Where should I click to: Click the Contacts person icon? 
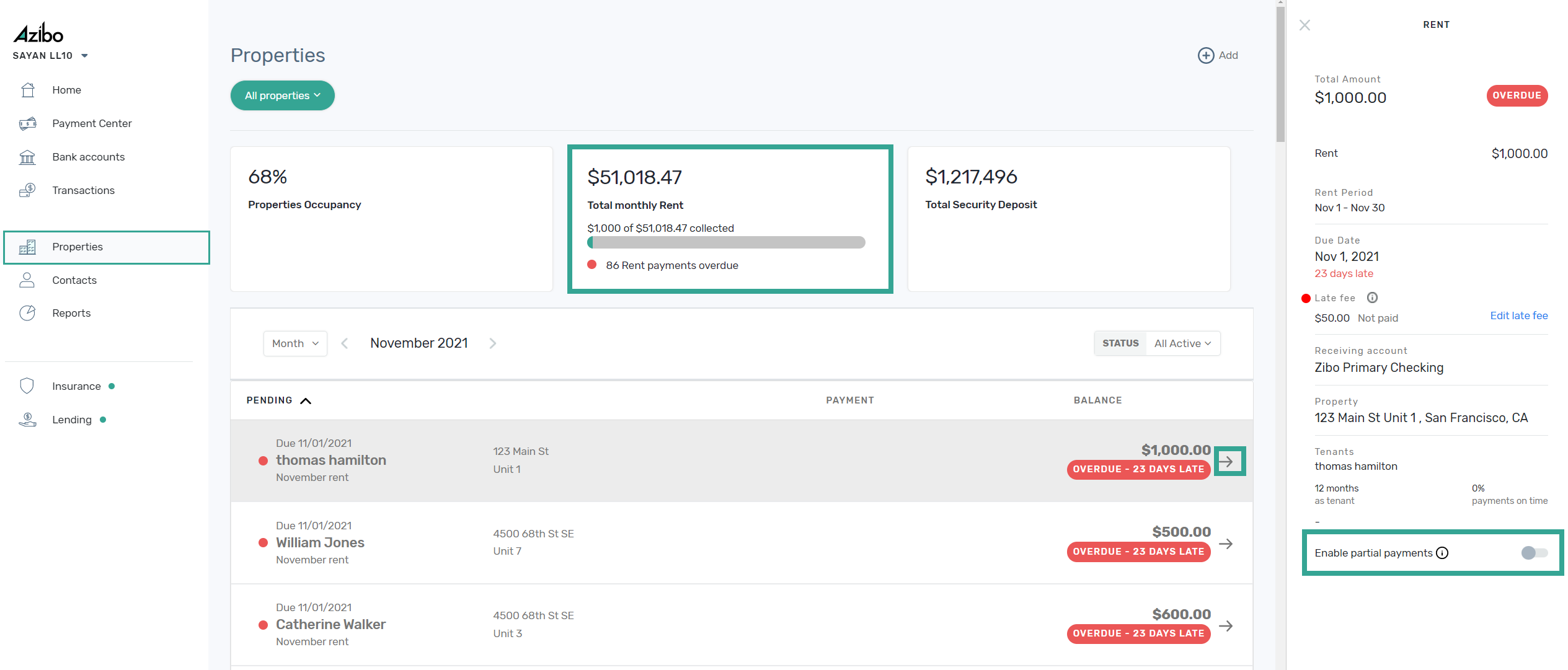coord(27,280)
